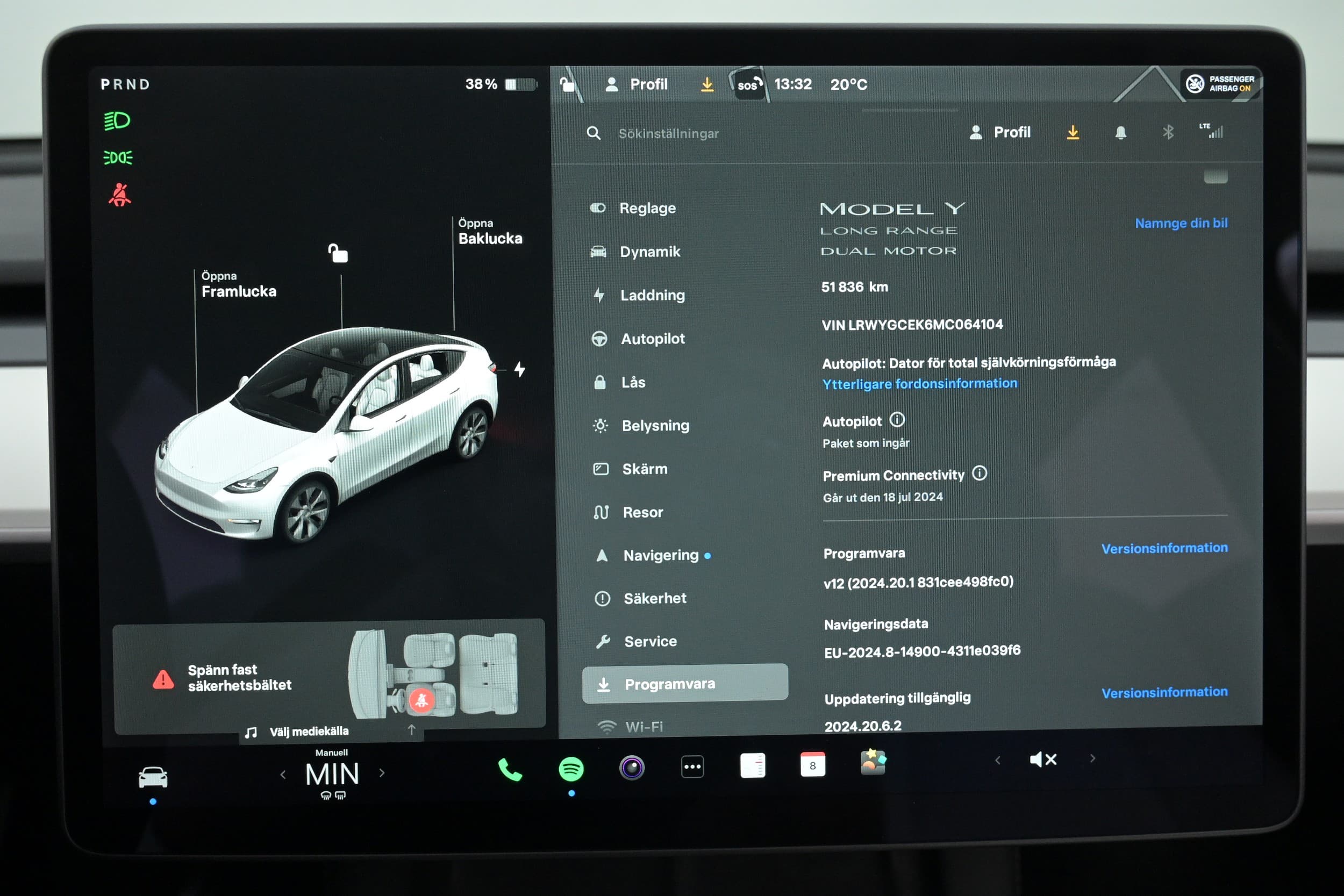
Task: Toggle the car lock icon above vehicle
Action: point(338,253)
